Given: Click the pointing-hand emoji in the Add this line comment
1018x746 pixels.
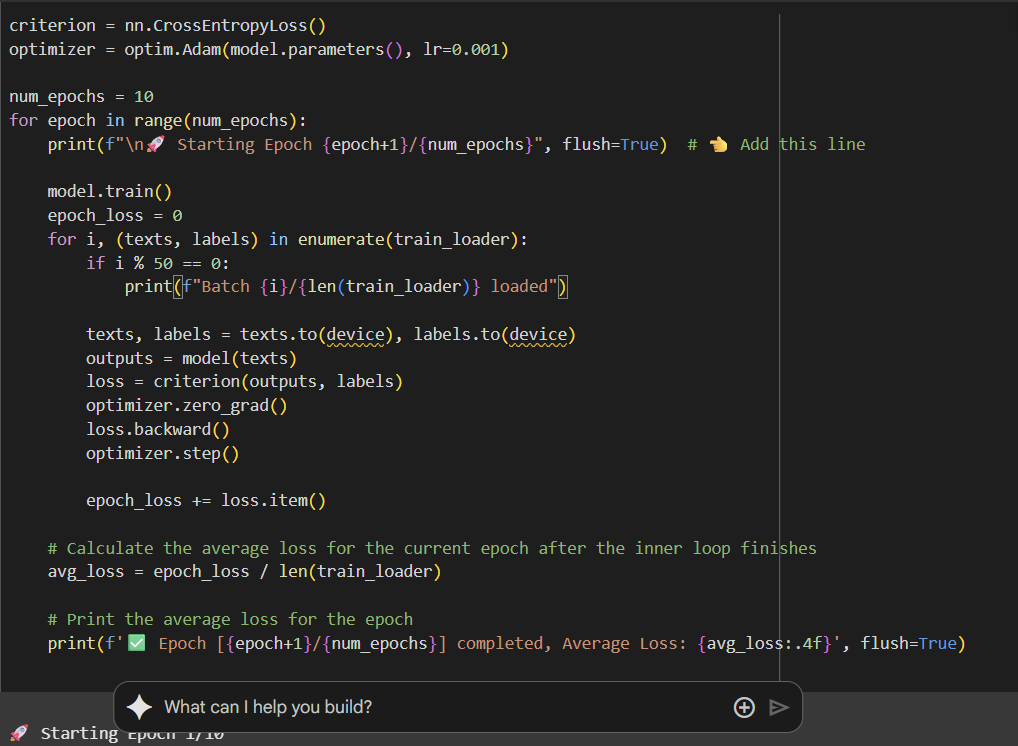Looking at the screenshot, I should (719, 143).
